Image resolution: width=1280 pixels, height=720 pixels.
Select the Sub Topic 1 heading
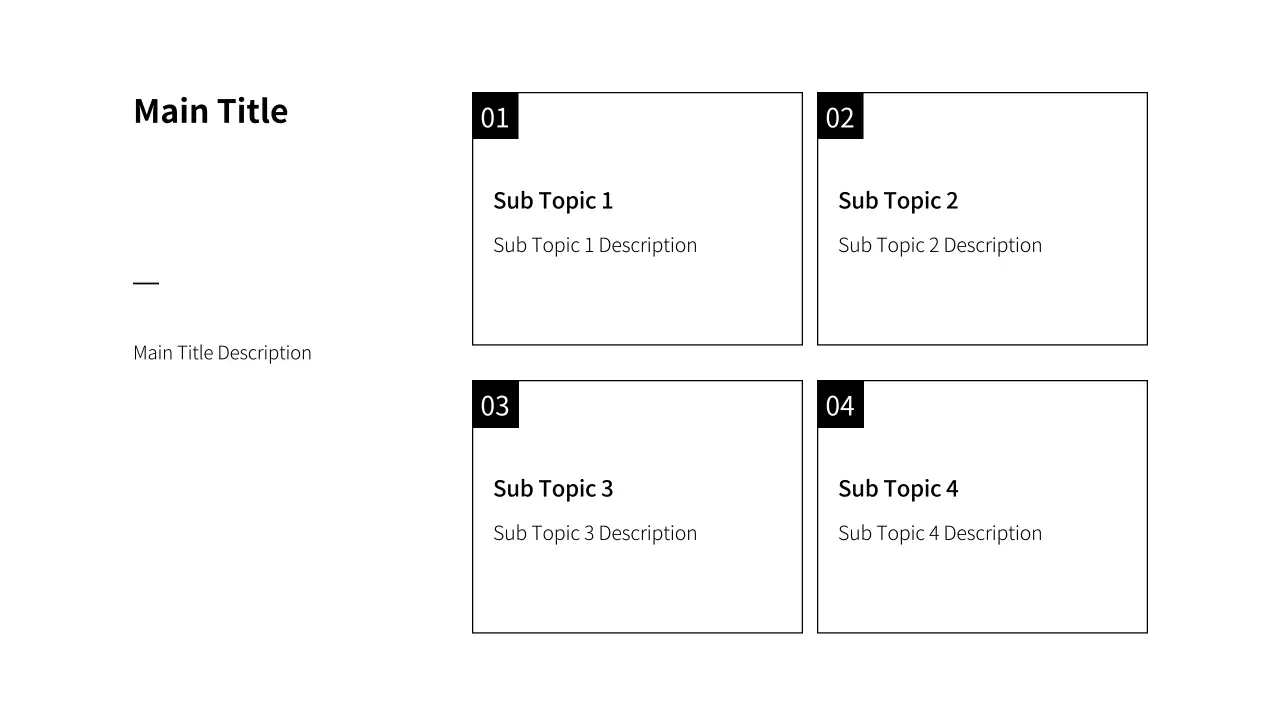(x=553, y=201)
